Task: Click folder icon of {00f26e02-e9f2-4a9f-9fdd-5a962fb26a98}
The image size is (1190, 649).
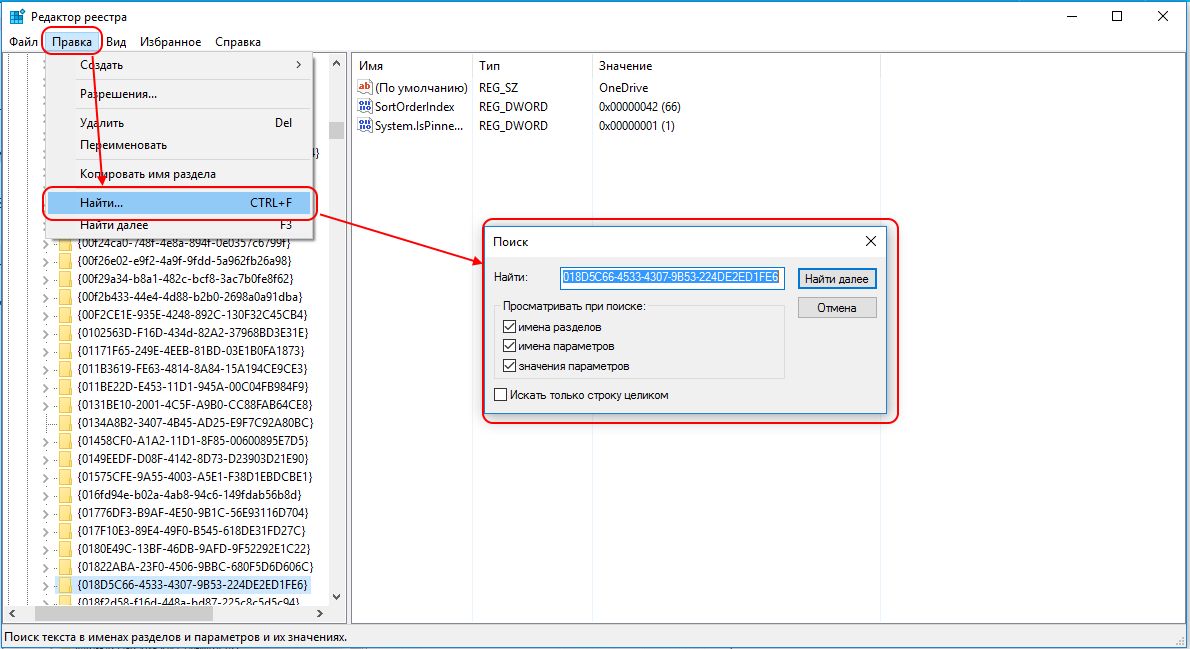Action: [65, 261]
